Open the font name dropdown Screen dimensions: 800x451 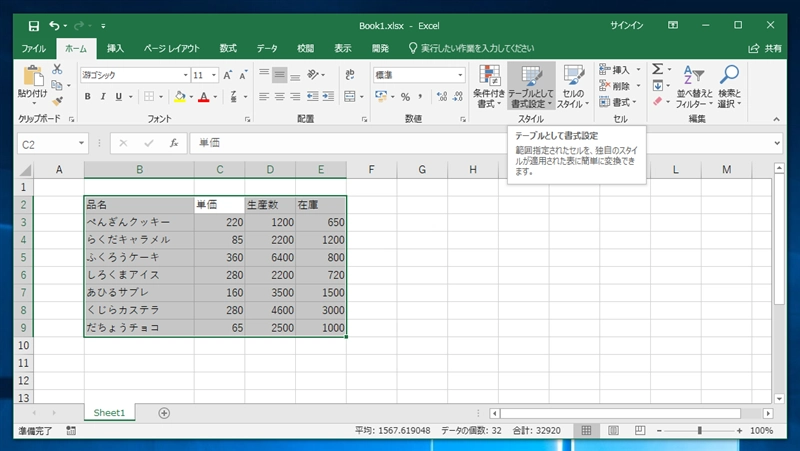185,76
